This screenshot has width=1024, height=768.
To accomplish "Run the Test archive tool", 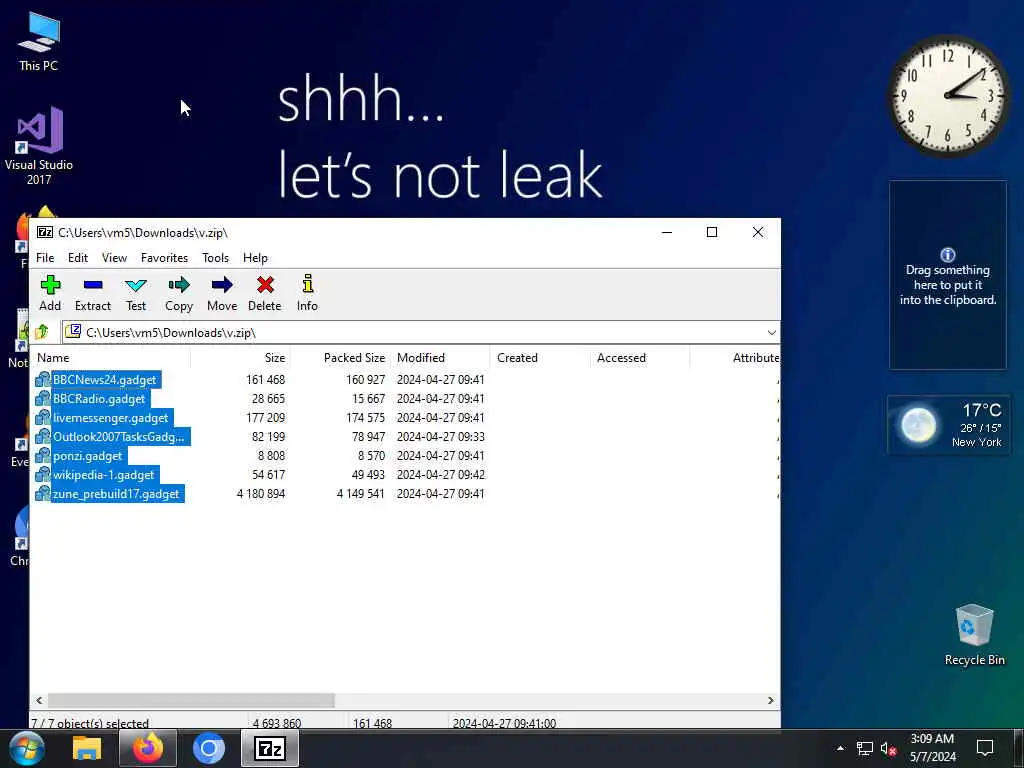I will pyautogui.click(x=136, y=293).
